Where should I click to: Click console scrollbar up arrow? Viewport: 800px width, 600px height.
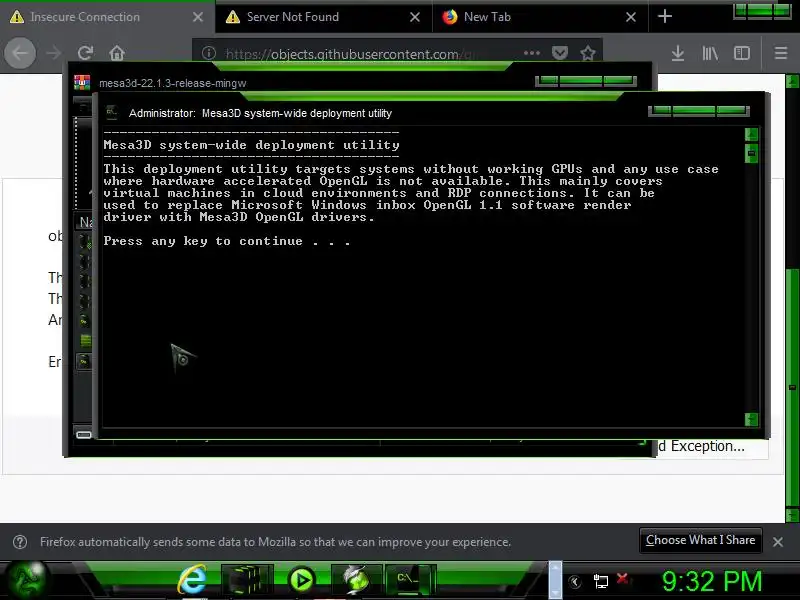pos(751,135)
